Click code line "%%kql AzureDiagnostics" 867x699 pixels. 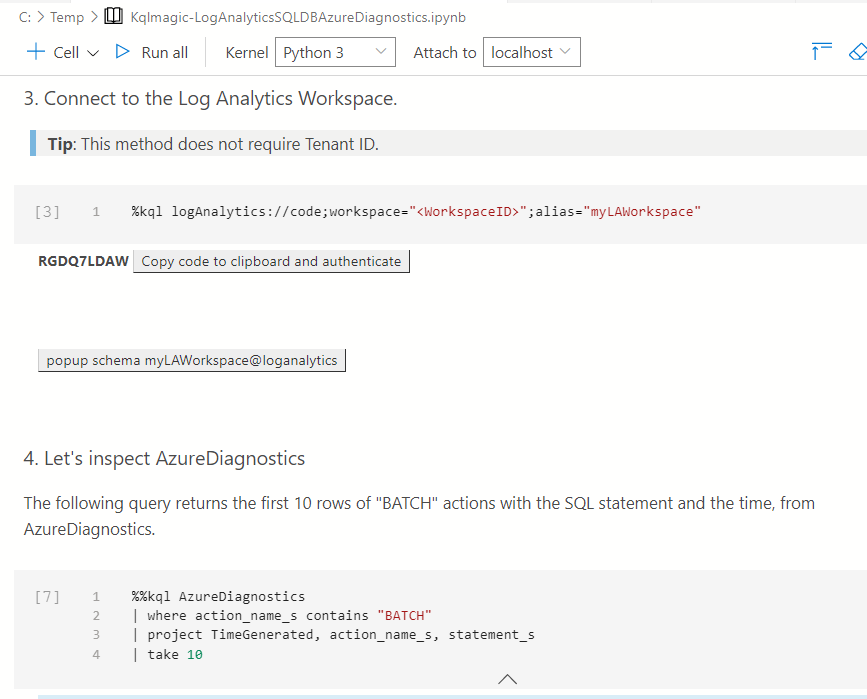(218, 597)
